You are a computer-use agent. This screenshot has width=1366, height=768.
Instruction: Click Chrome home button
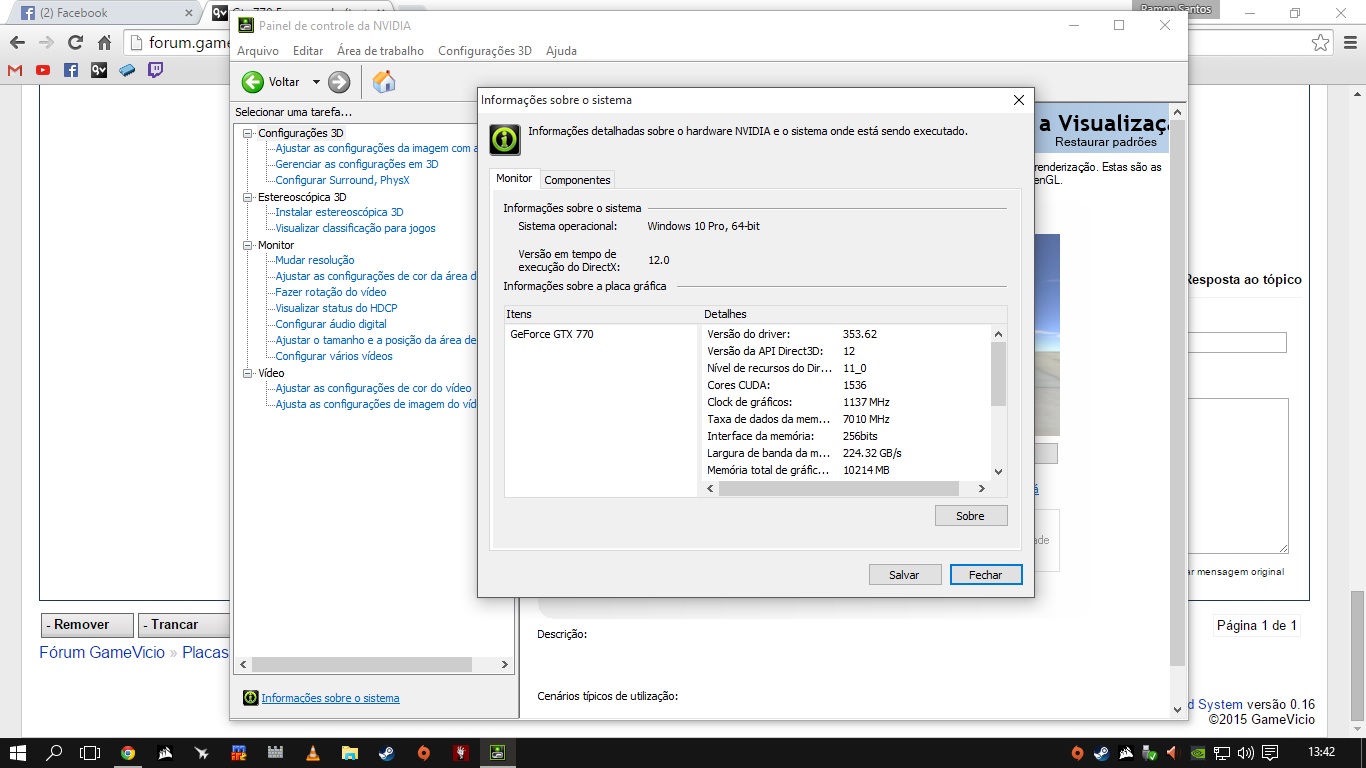tap(104, 42)
